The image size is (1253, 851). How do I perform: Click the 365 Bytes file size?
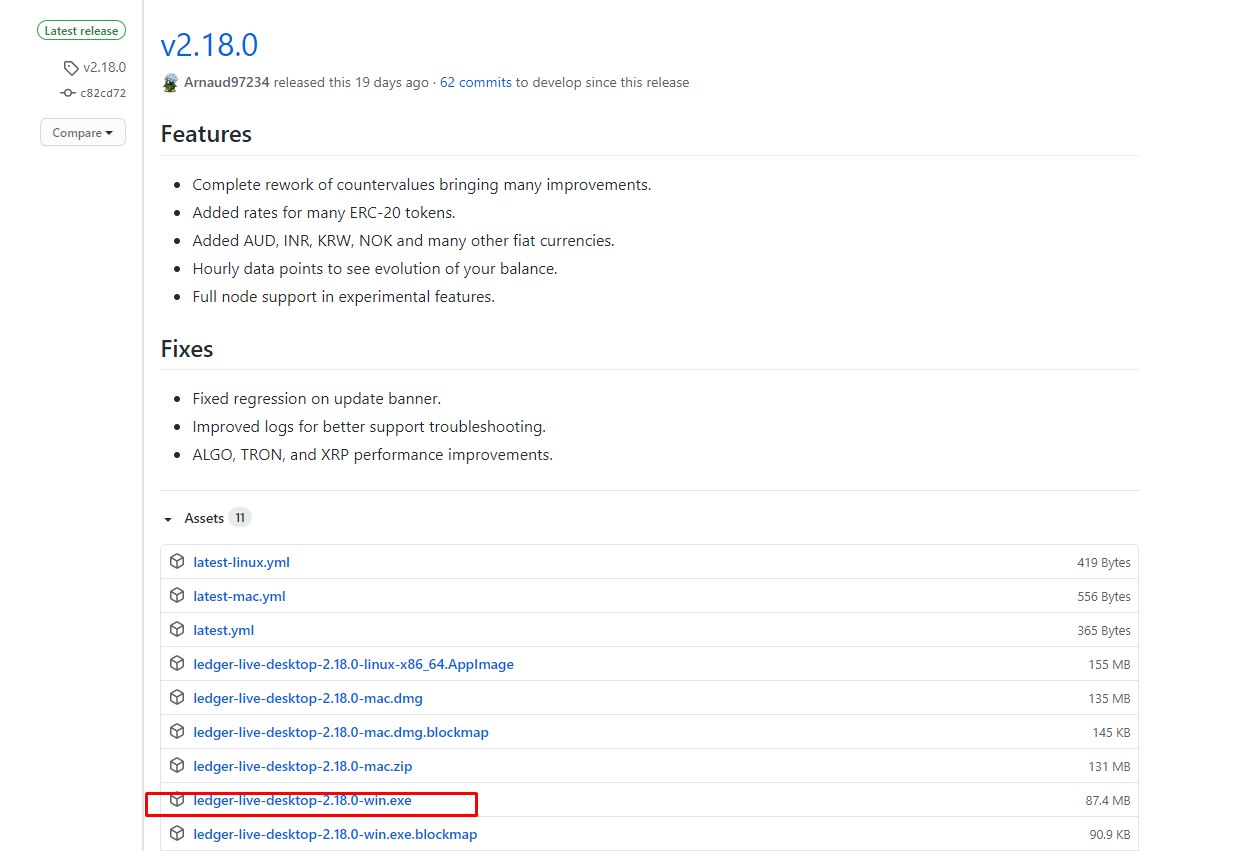tap(1104, 631)
